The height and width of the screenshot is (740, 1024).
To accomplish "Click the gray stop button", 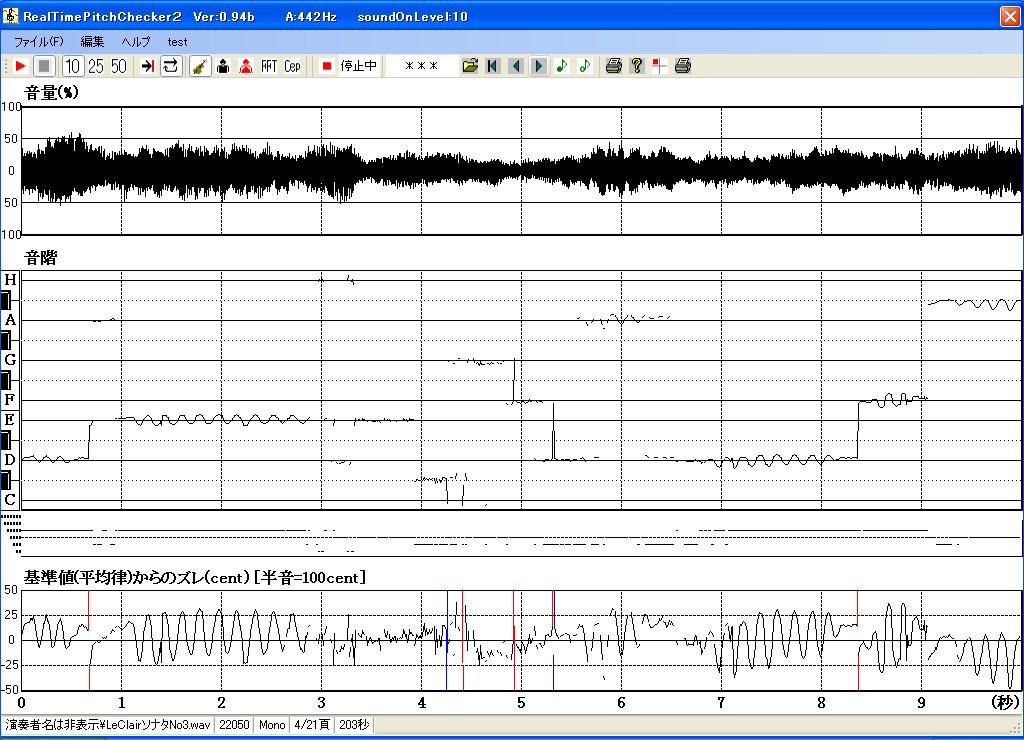I will [x=44, y=66].
